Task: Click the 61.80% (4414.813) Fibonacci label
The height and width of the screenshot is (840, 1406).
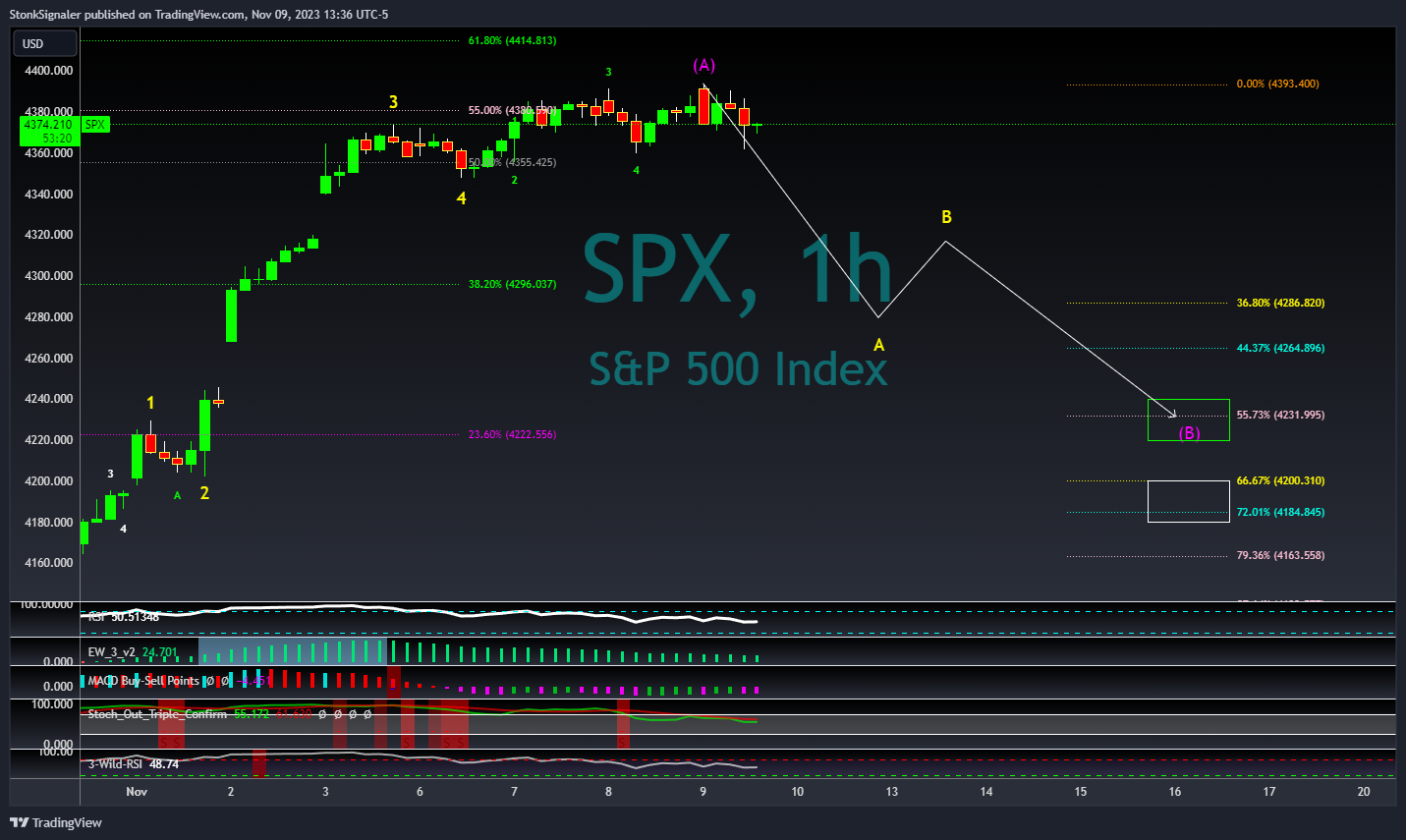Action: (512, 40)
